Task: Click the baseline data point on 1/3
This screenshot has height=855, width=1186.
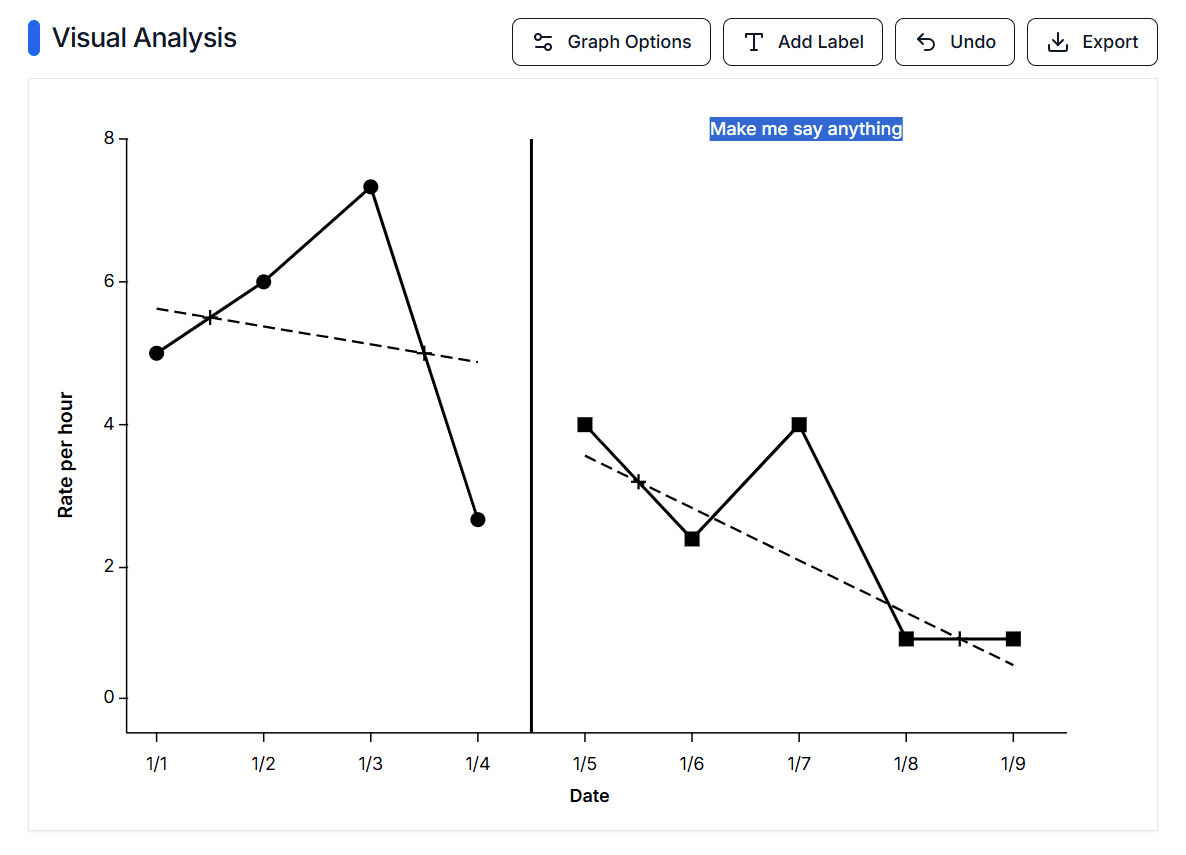Action: (370, 187)
